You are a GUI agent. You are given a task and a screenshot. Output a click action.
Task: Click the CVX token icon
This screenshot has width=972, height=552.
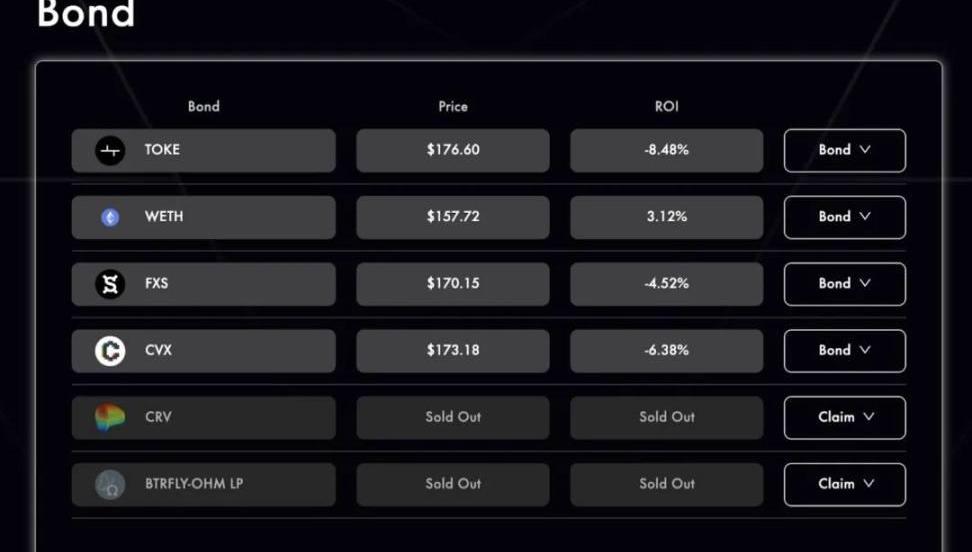coord(110,351)
